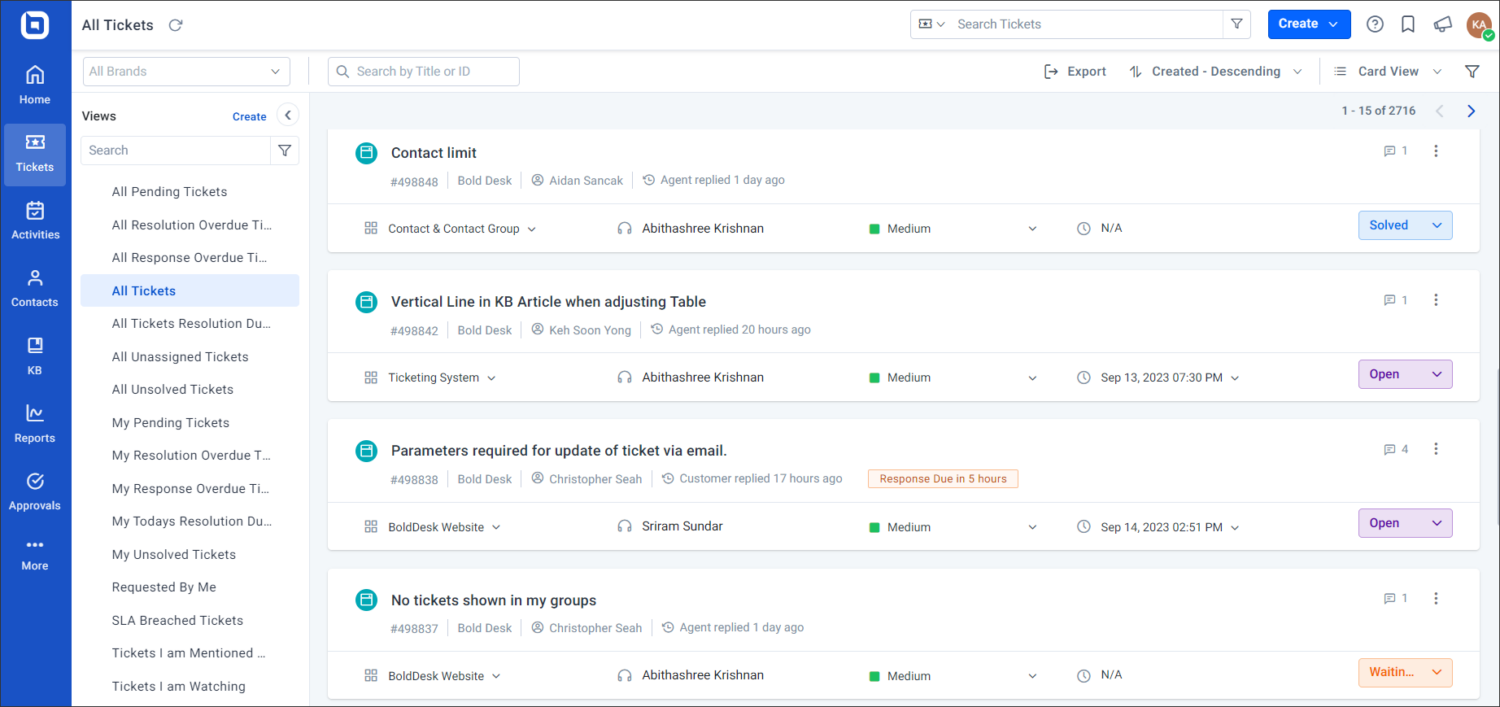Change the Solved status on Contact limit ticket

1405,225
